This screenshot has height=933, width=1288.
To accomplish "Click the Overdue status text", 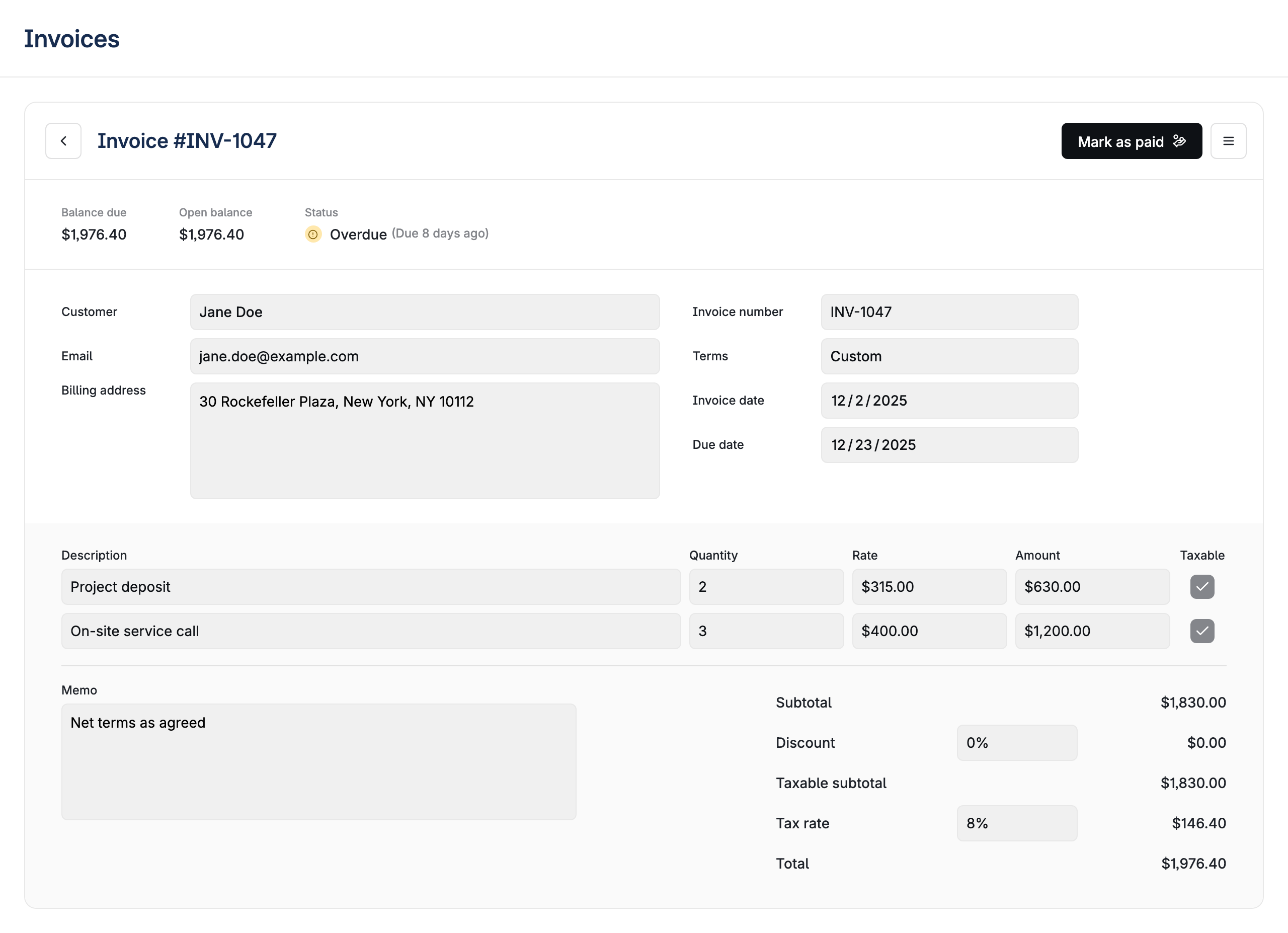I will [358, 235].
